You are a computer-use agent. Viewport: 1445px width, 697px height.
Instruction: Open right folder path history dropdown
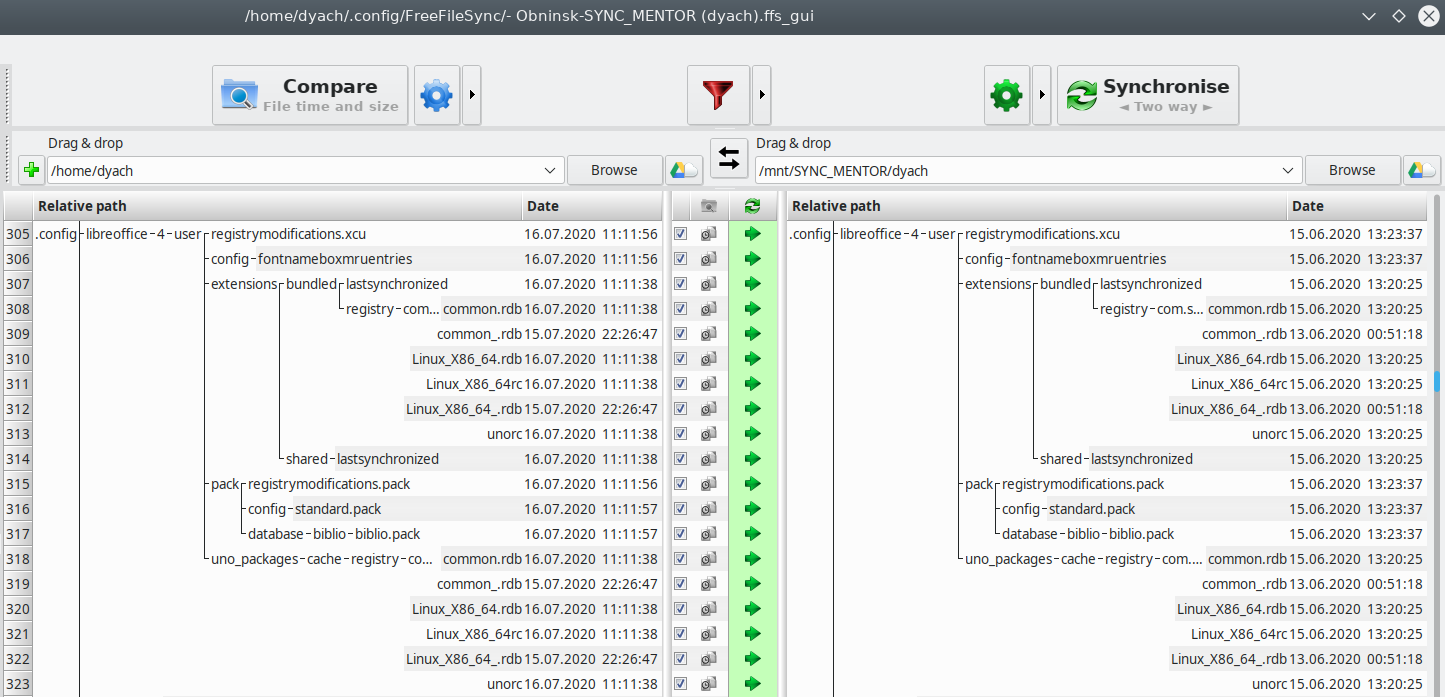tap(1288, 170)
